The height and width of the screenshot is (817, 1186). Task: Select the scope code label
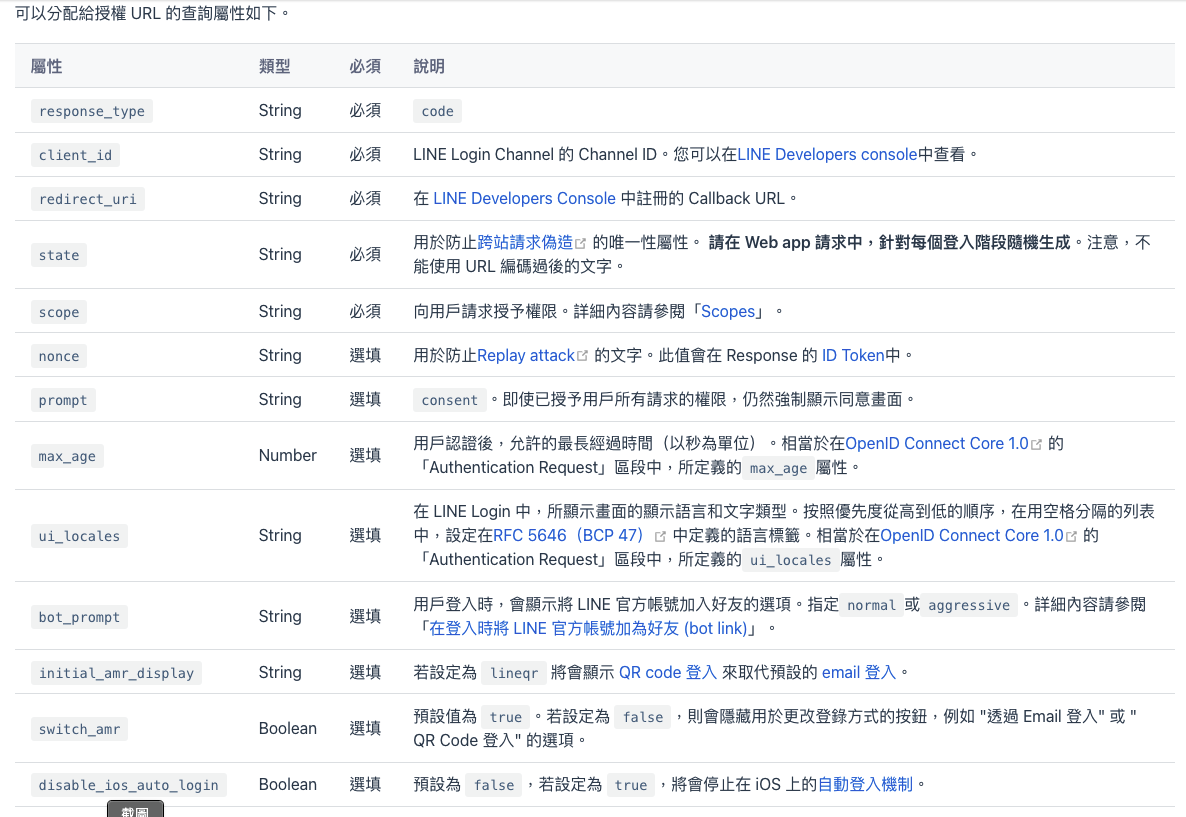point(59,312)
